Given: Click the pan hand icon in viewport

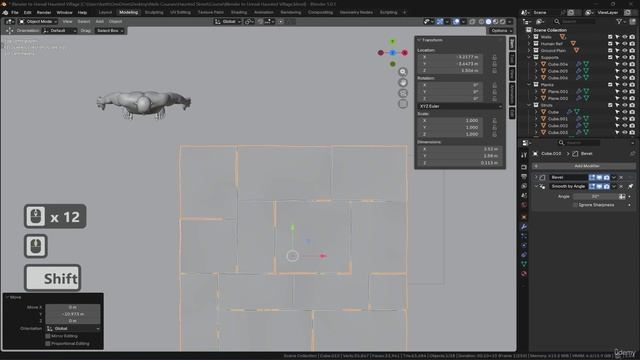Looking at the screenshot, I should pyautogui.click(x=403, y=82).
